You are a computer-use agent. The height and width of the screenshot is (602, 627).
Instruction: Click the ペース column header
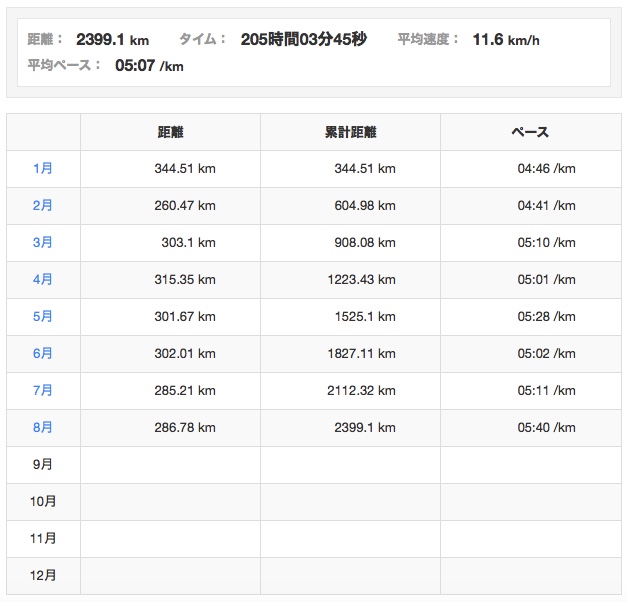coord(530,132)
